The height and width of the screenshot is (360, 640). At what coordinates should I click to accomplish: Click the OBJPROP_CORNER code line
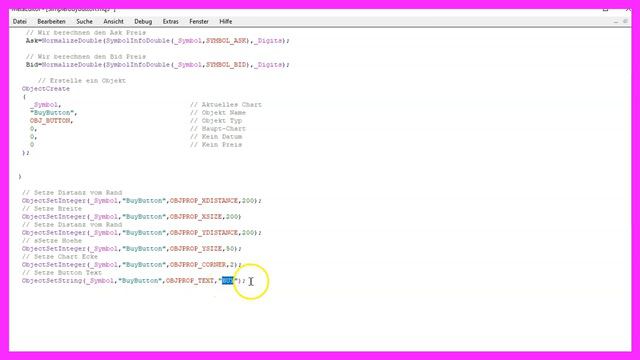click(131, 264)
